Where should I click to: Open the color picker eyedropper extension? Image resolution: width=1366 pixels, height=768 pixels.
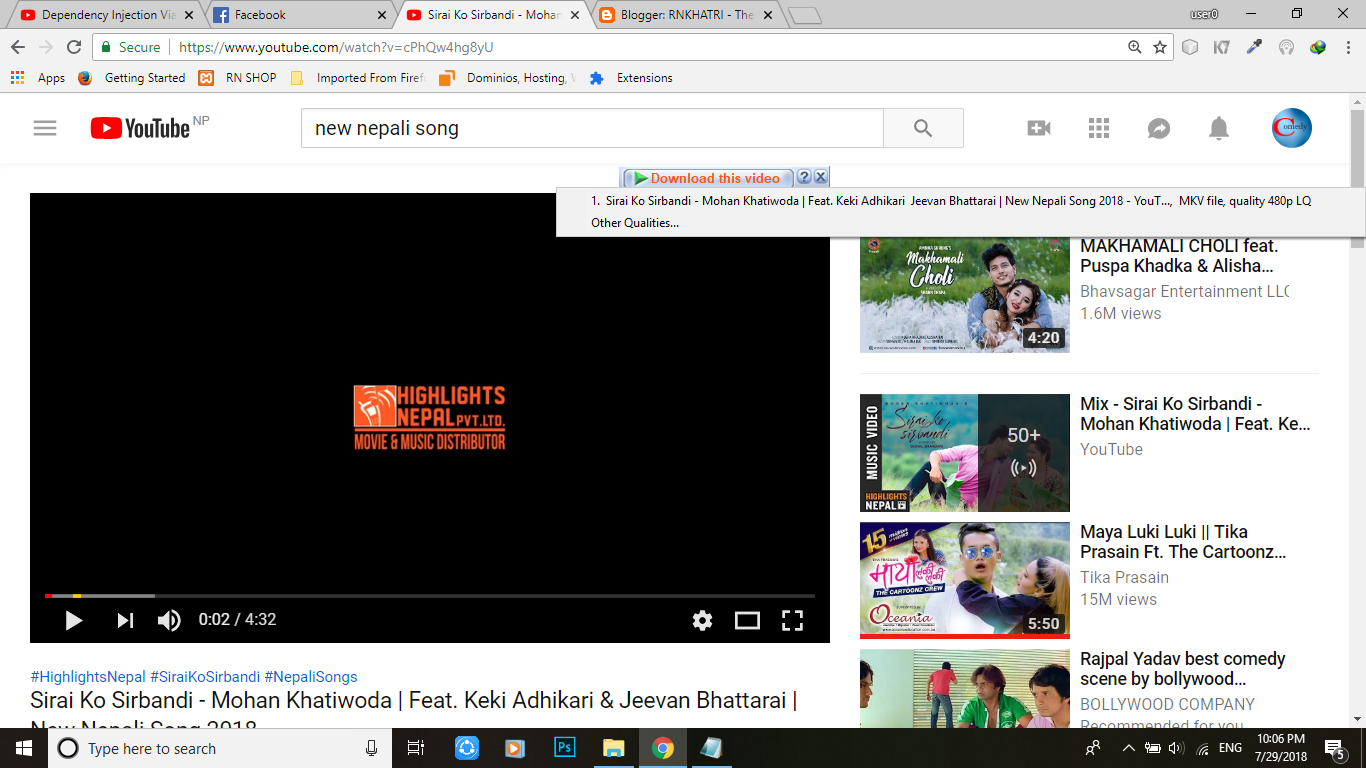(x=1254, y=47)
